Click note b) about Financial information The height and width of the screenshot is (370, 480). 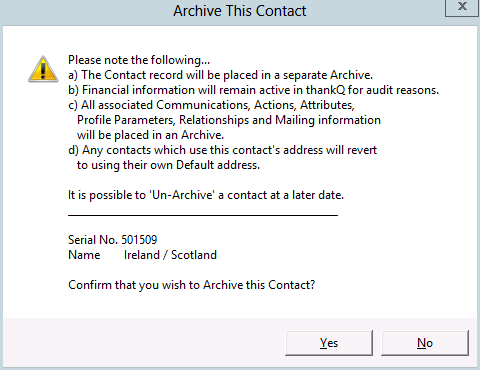(x=253, y=90)
